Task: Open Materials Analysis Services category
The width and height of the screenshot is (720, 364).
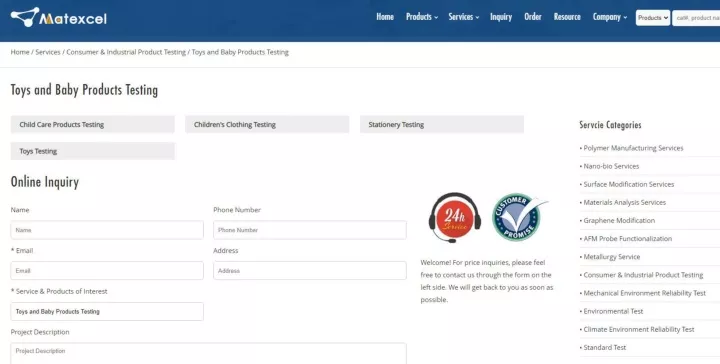Action: coord(624,202)
